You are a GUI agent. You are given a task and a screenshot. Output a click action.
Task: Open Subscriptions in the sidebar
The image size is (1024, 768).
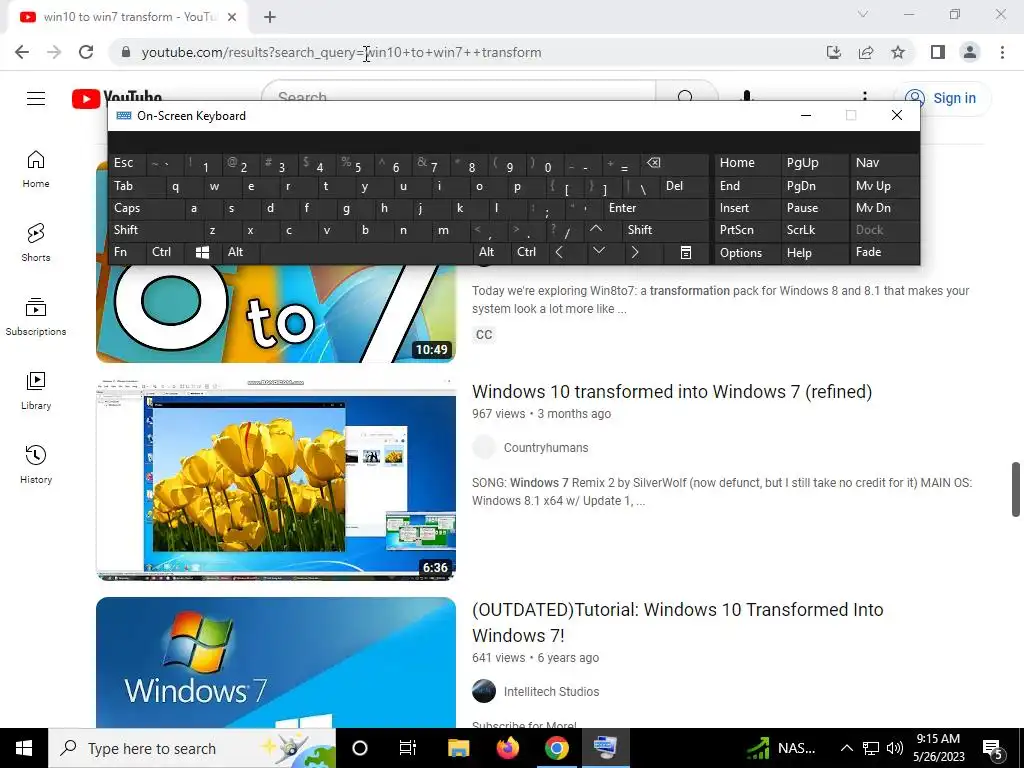point(36,317)
